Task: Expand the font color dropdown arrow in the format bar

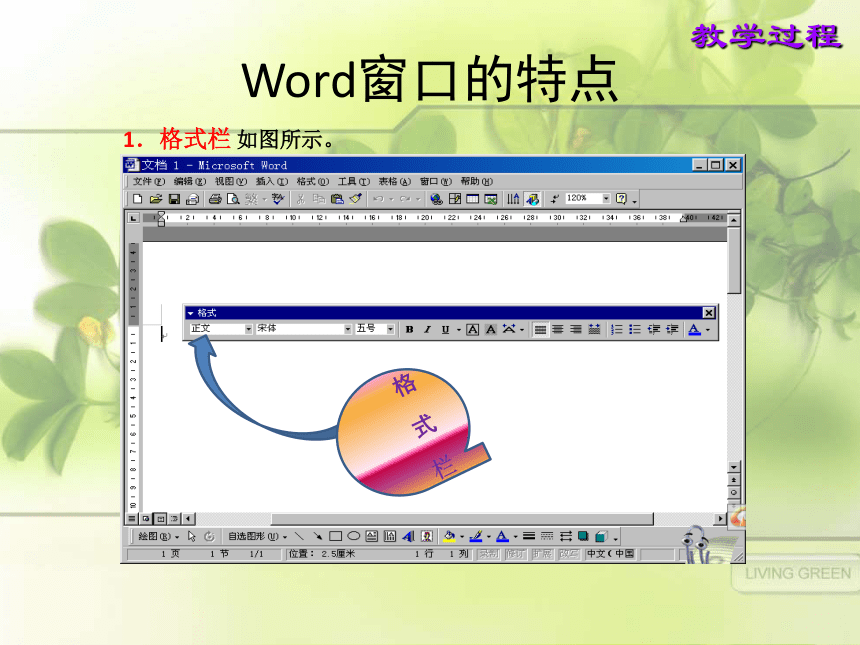Action: (708, 329)
